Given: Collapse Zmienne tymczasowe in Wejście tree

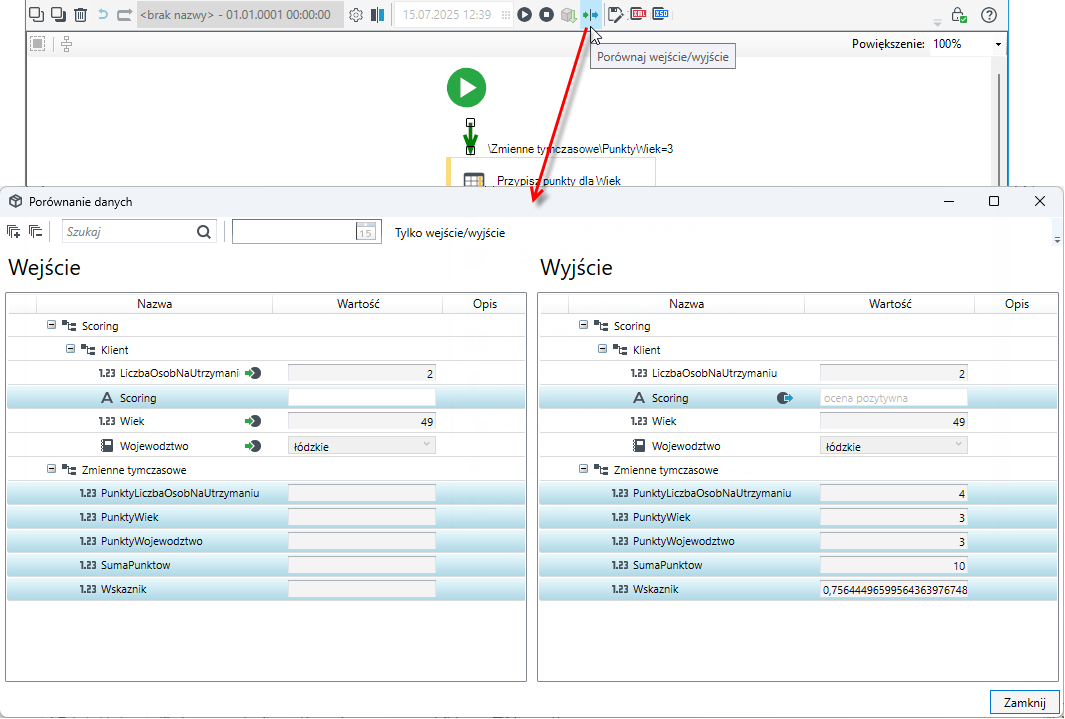Looking at the screenshot, I should (x=52, y=469).
